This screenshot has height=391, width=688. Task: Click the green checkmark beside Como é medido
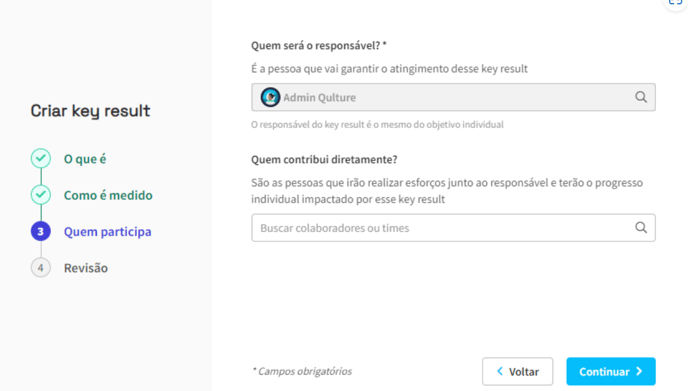click(x=41, y=195)
